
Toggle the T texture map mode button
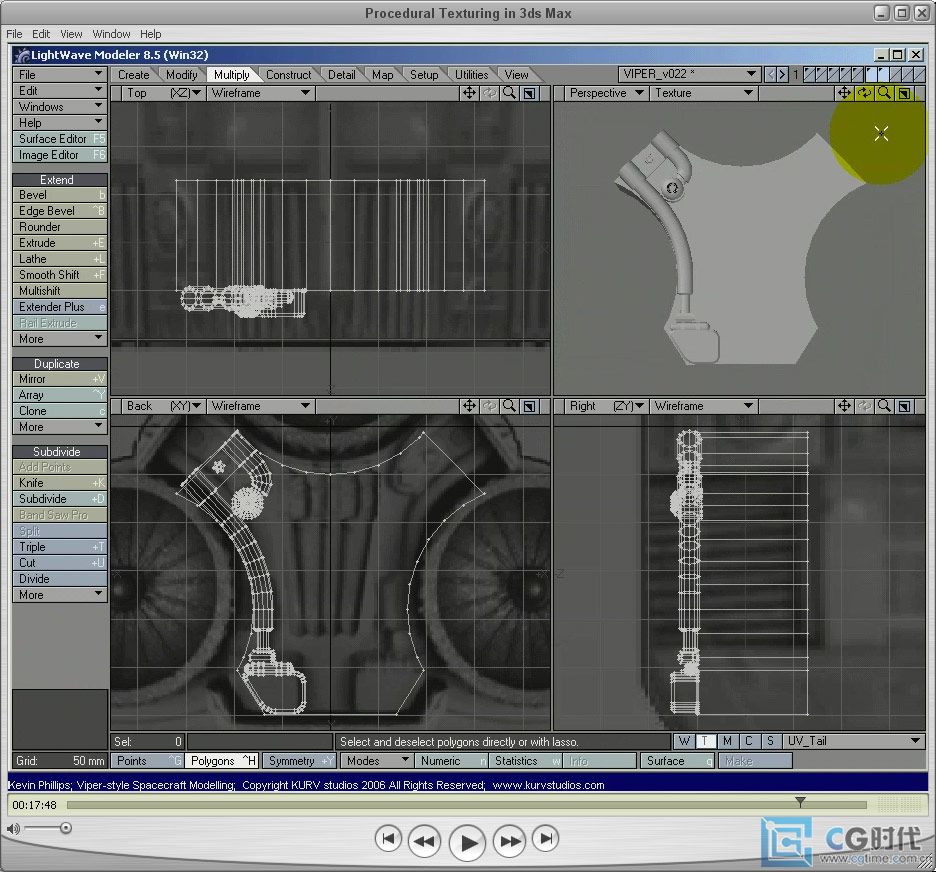[706, 741]
